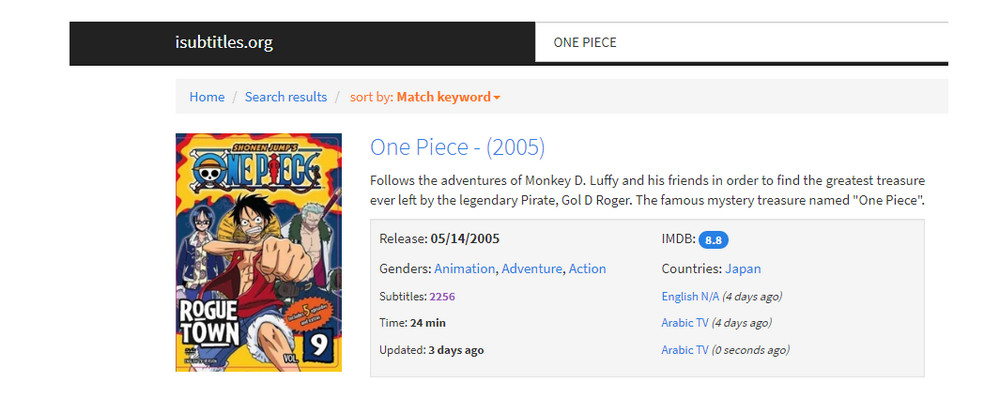
Task: Open the Arabic TV subtitle from 4 days ago
Action: pos(685,323)
